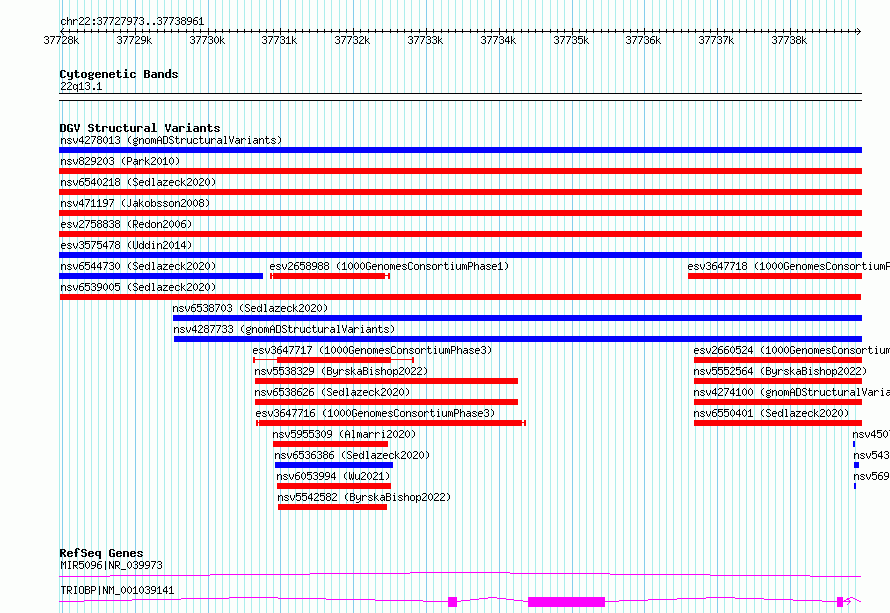This screenshot has width=890, height=613.
Task: Click nsv5552564 (ByrskaBishop2022) label
Action: [780, 371]
